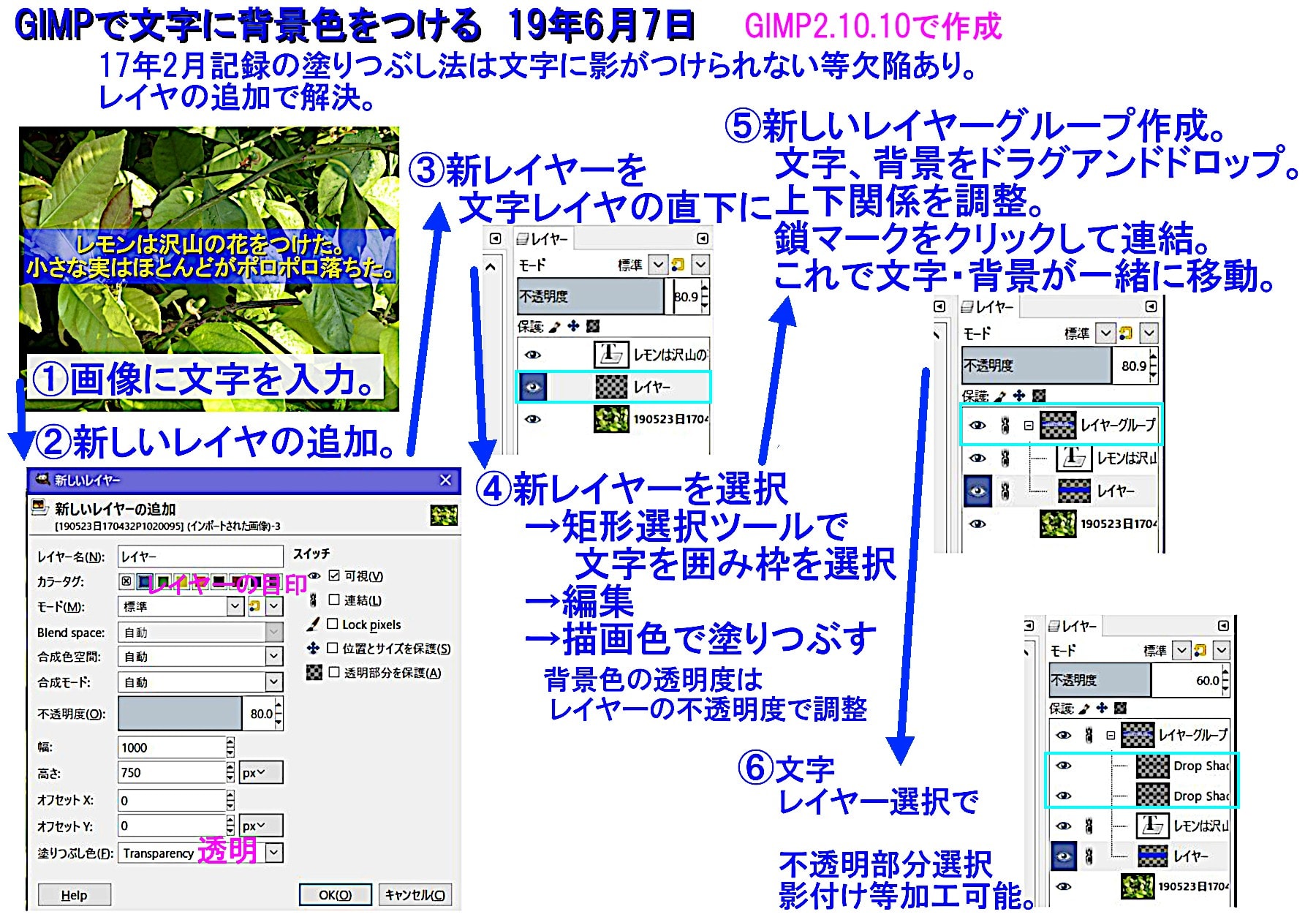Click the chain link on the レイヤーグループ row in the 60.0 opacity panel

[x=1089, y=735]
